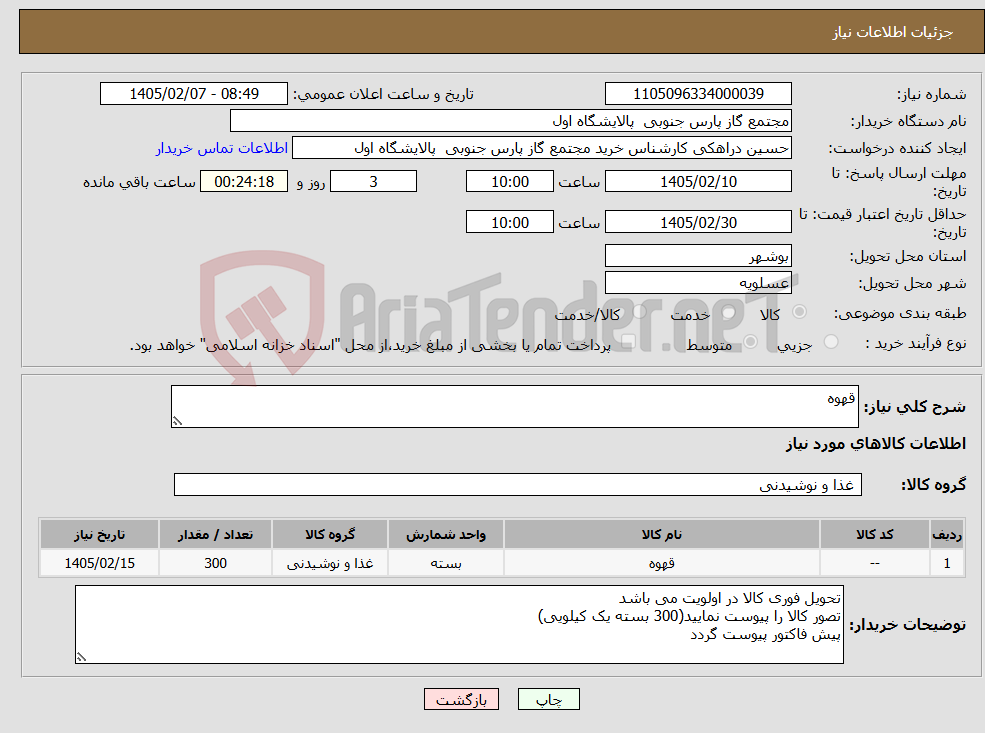Click the گروه کالا column header
The height and width of the screenshot is (733, 985).
(x=330, y=535)
